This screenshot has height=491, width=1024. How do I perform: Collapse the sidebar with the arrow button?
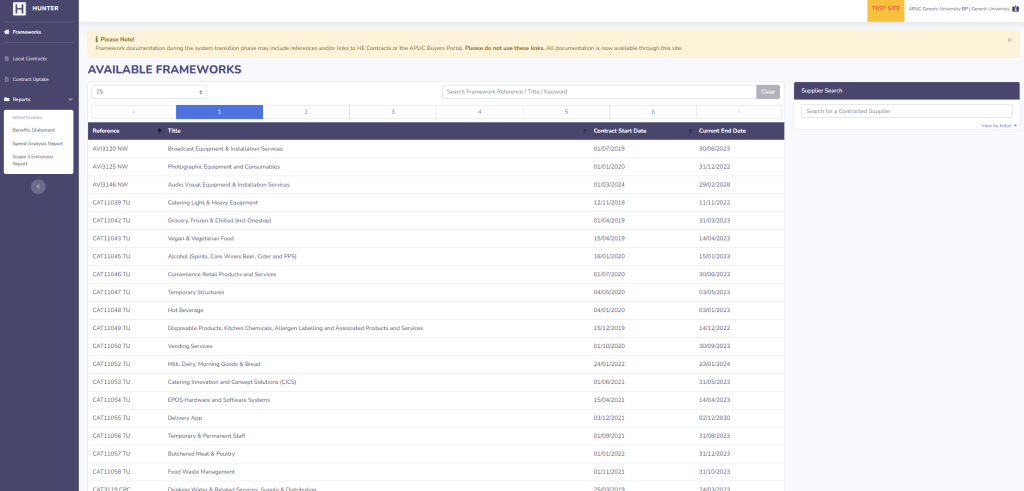click(38, 186)
